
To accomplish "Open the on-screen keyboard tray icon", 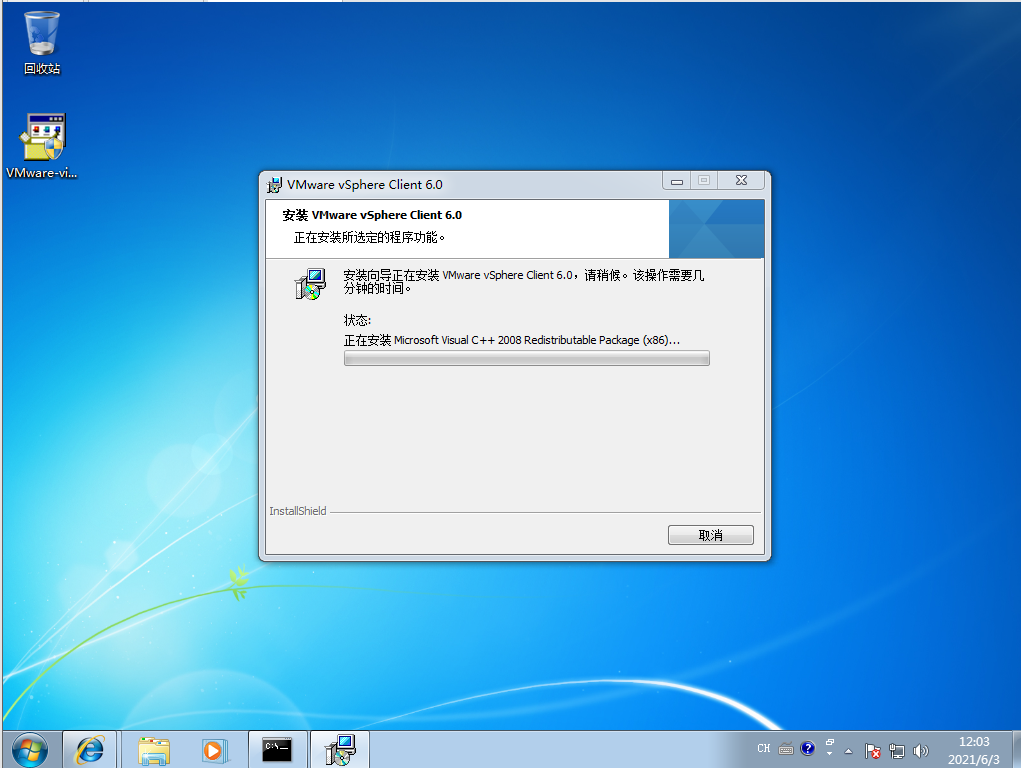I will coord(786,749).
